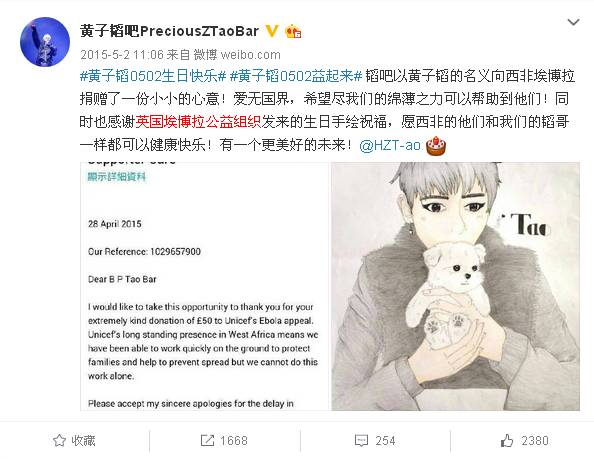Image resolution: width=594 pixels, height=459 pixels.
Task: Open hashtag #黄子韬0502益起来#
Action: point(296,76)
